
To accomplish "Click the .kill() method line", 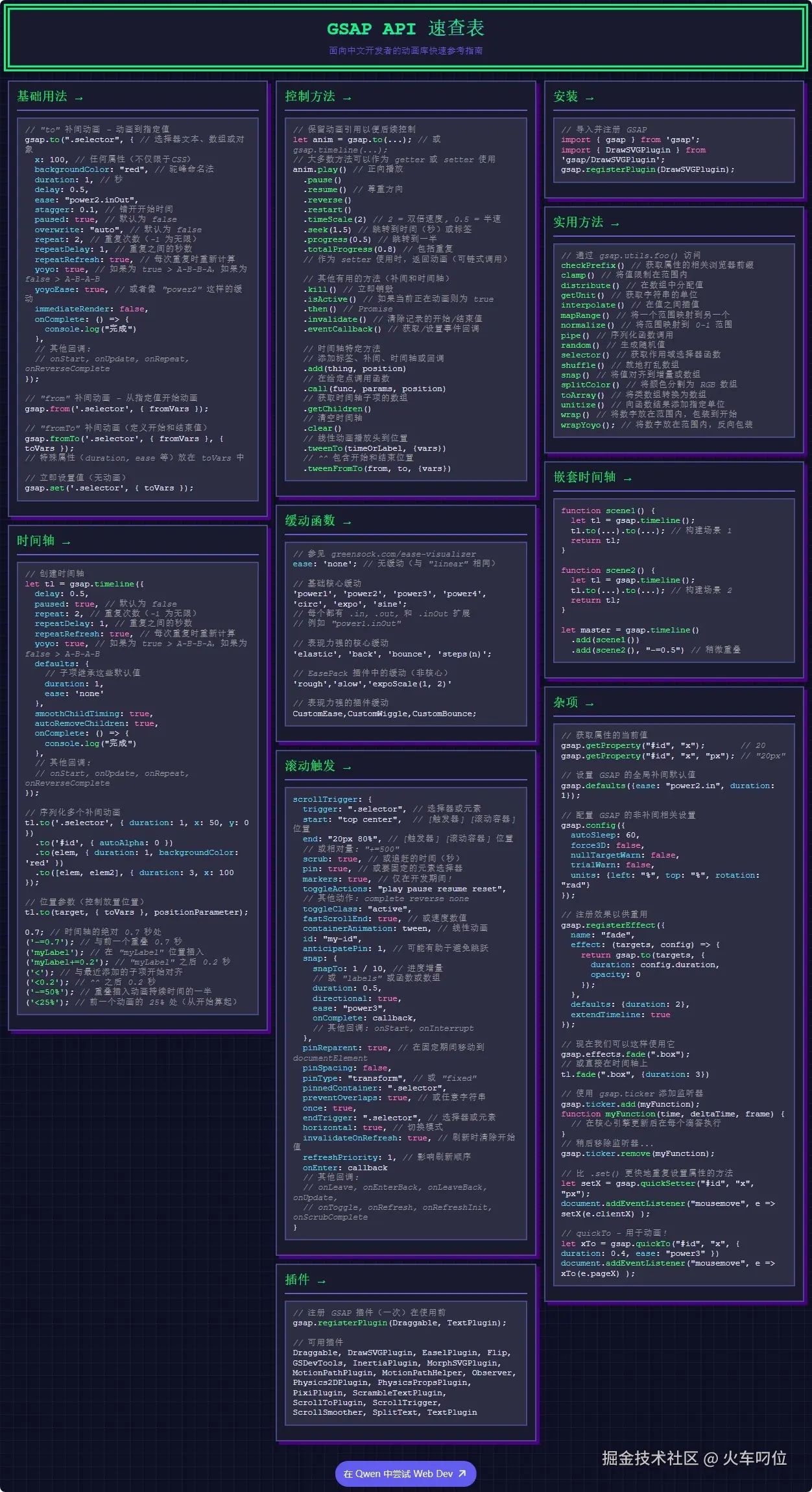I will pos(348,289).
